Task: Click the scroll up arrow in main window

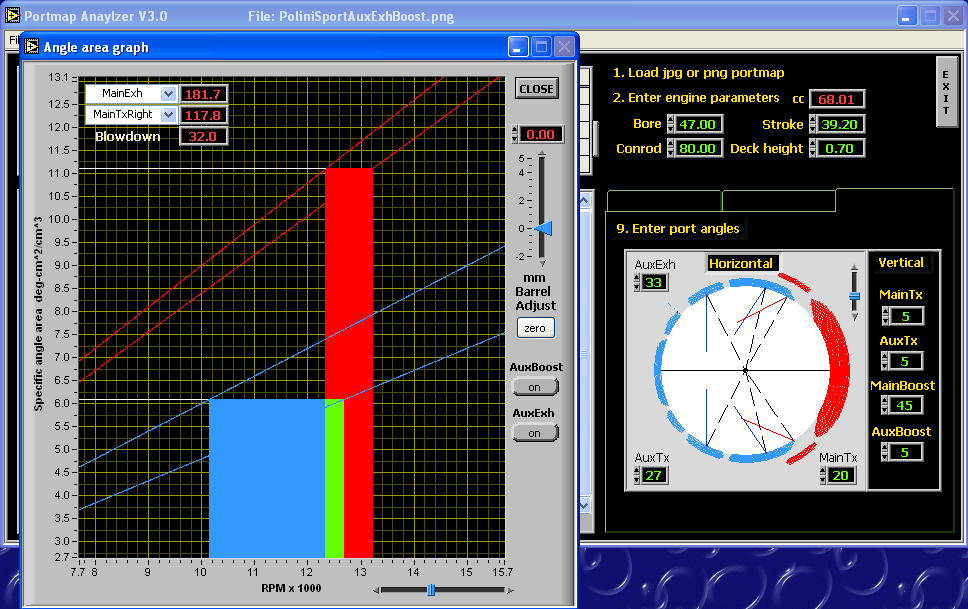Action: (x=584, y=200)
